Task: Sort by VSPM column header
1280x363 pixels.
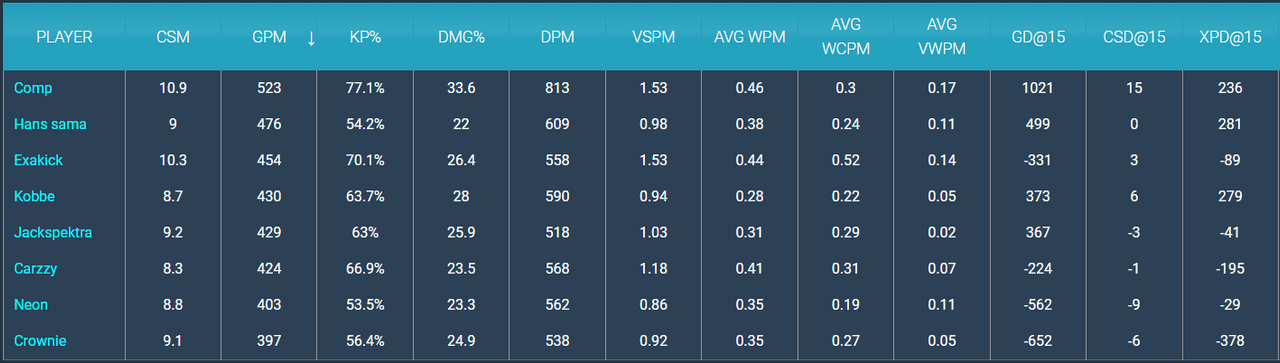Action: pyautogui.click(x=654, y=37)
